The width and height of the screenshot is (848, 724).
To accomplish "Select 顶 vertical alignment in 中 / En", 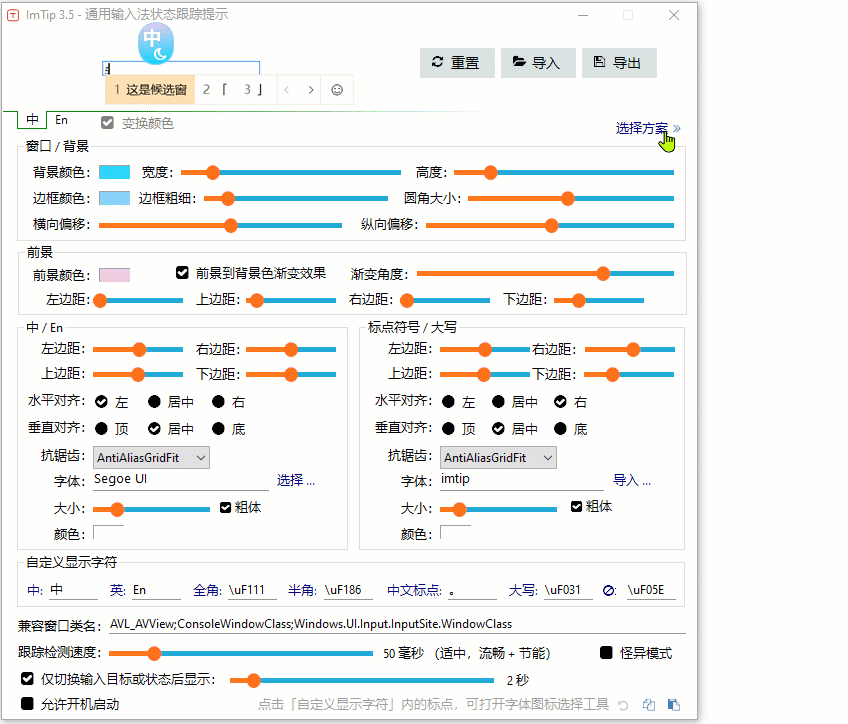I will click(101, 429).
